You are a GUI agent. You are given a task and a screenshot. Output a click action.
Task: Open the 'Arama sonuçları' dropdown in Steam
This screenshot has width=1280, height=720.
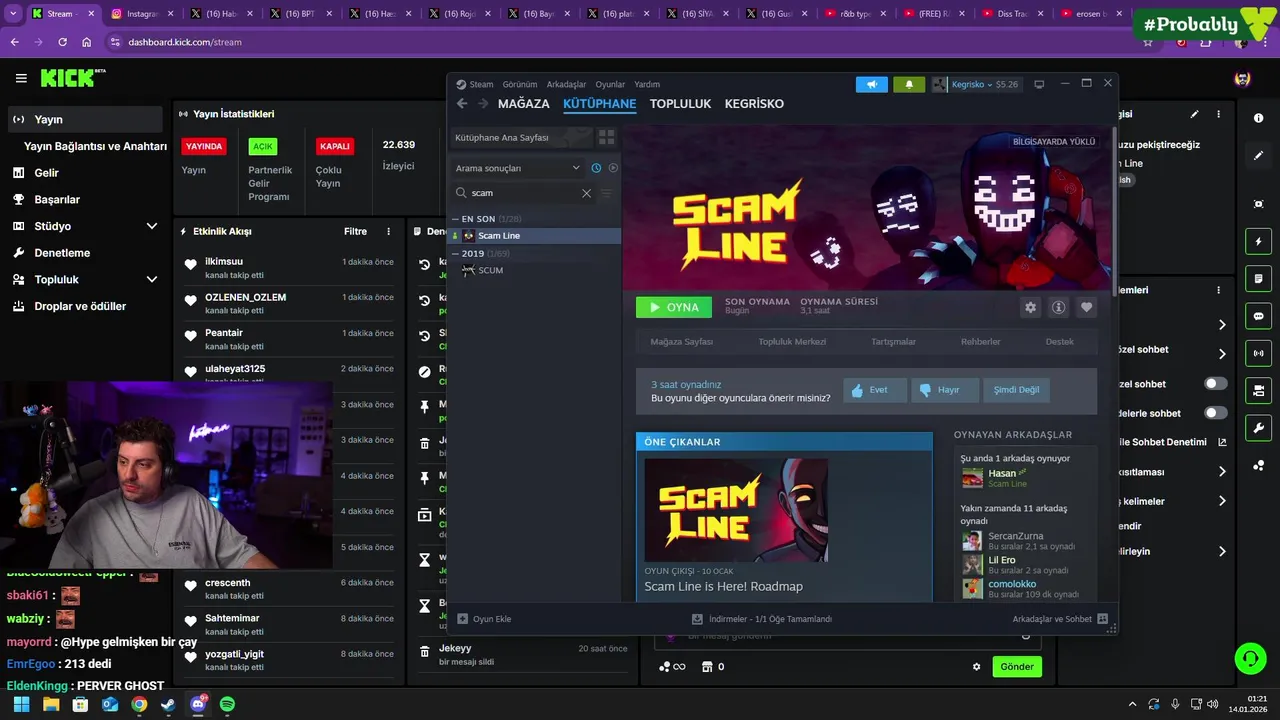tap(517, 168)
